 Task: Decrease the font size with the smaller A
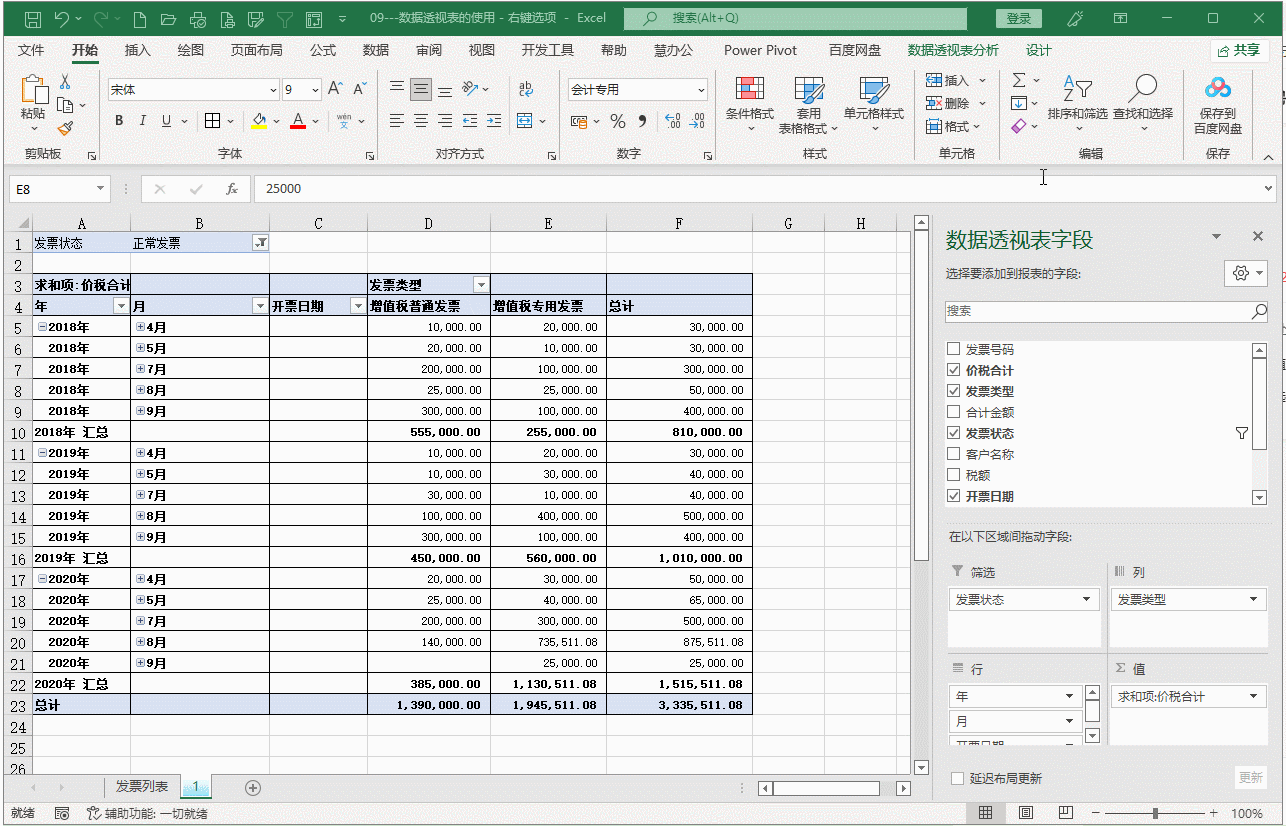(360, 89)
